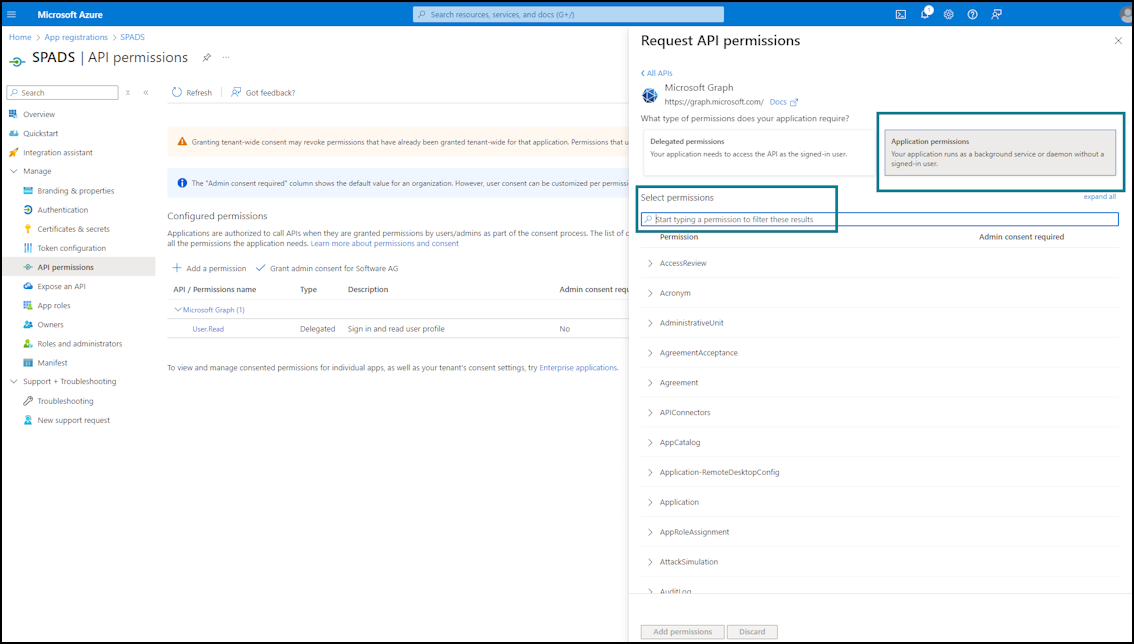Grant admin consent for Software AG
This screenshot has height=644, width=1134.
[x=327, y=268]
